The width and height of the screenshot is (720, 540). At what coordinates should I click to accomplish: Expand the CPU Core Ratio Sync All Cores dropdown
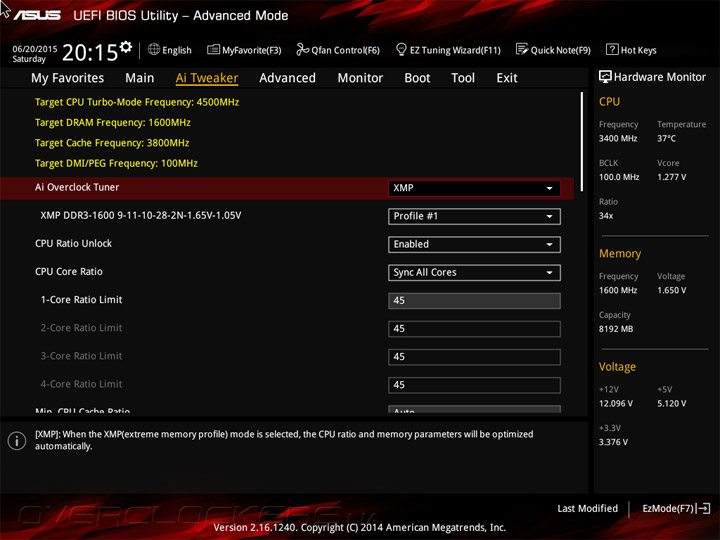474,273
